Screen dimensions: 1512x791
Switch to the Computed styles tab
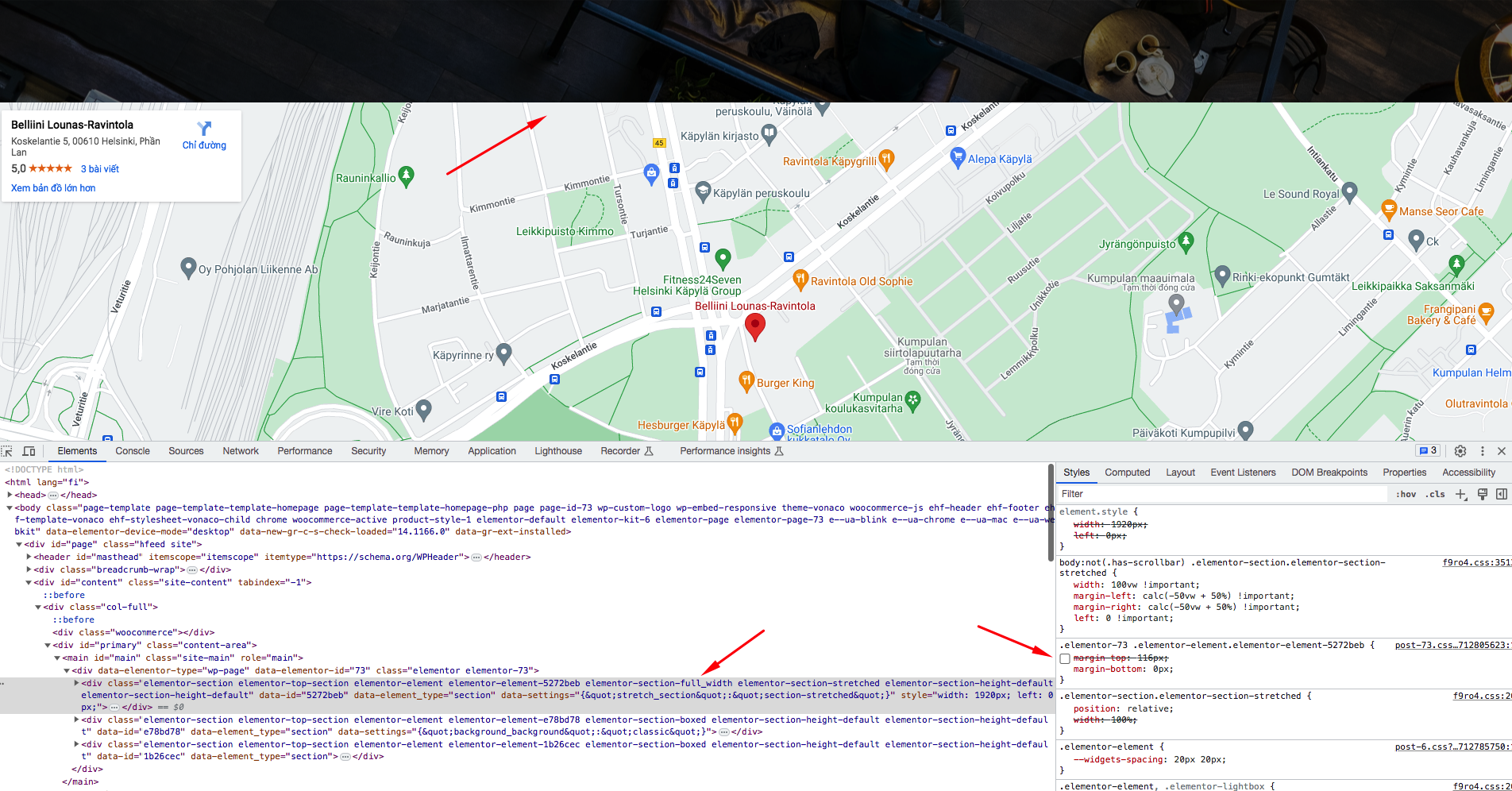pyautogui.click(x=1127, y=473)
